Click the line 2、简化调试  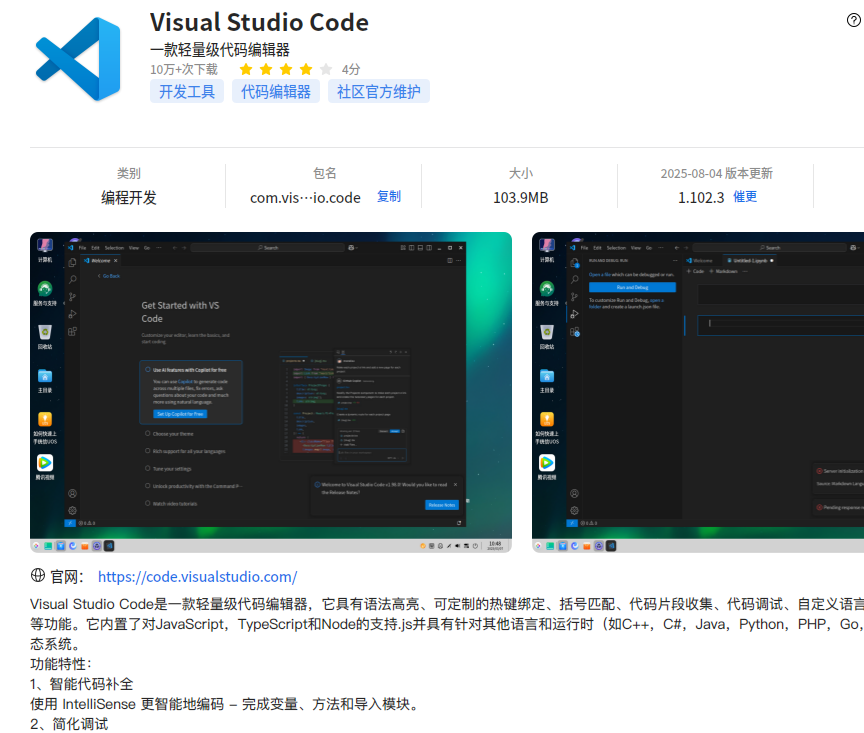69,724
